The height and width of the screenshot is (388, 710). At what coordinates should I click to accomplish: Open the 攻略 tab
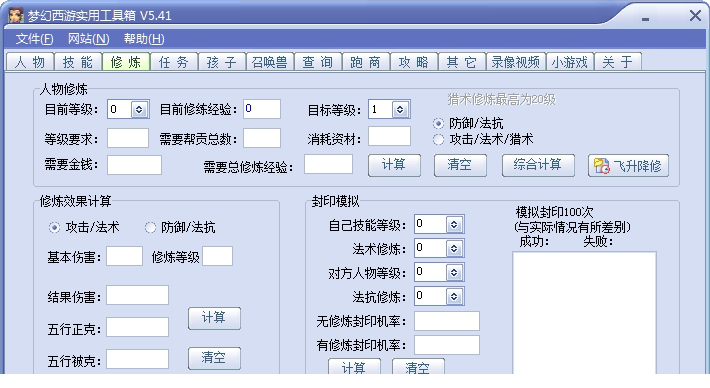414,62
